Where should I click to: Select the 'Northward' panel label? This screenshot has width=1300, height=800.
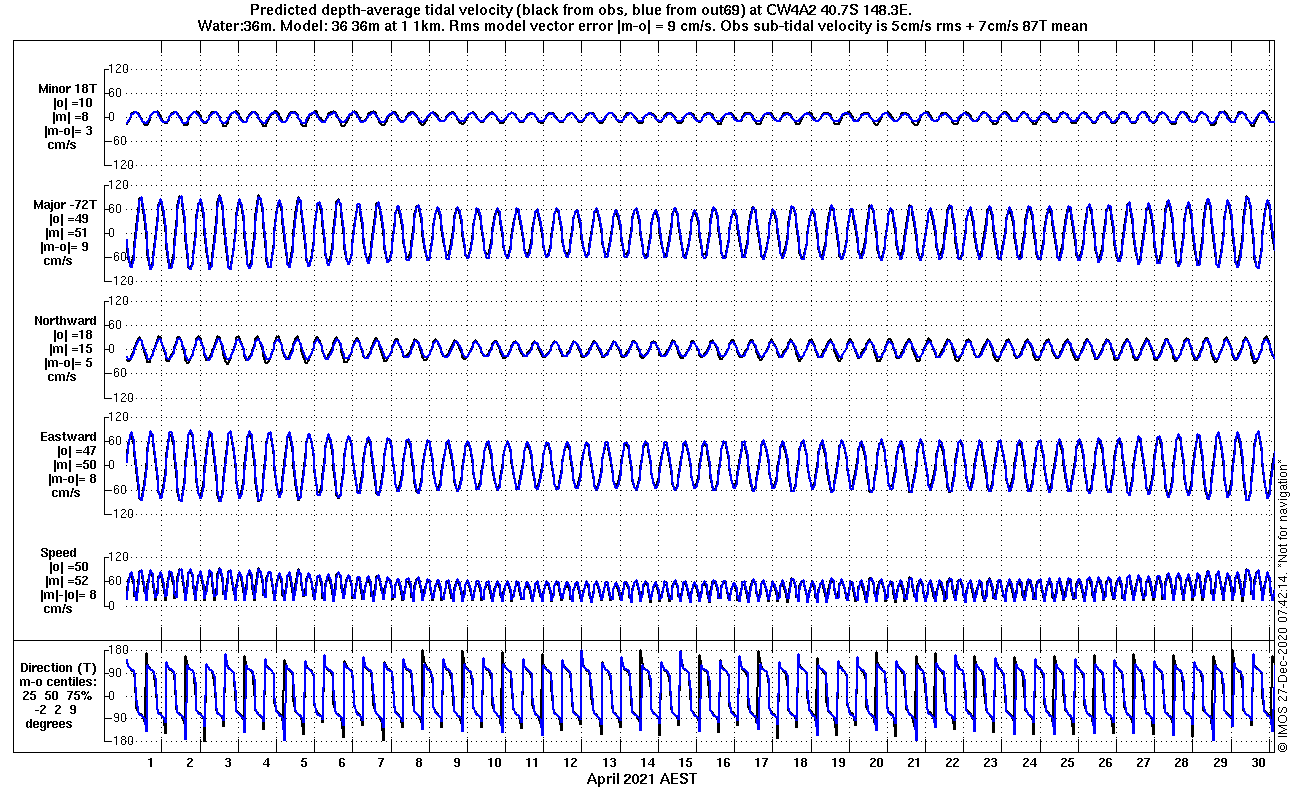(64, 321)
